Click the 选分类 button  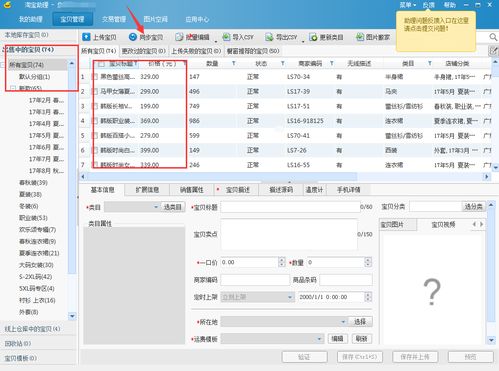click(473, 207)
